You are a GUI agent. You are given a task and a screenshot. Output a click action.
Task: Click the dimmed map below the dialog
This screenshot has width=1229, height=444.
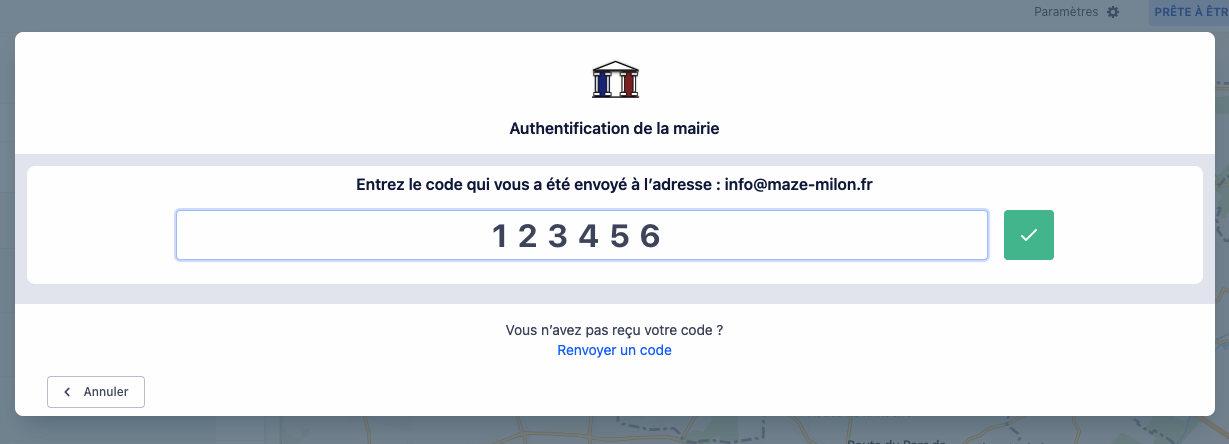pyautogui.click(x=700, y=431)
